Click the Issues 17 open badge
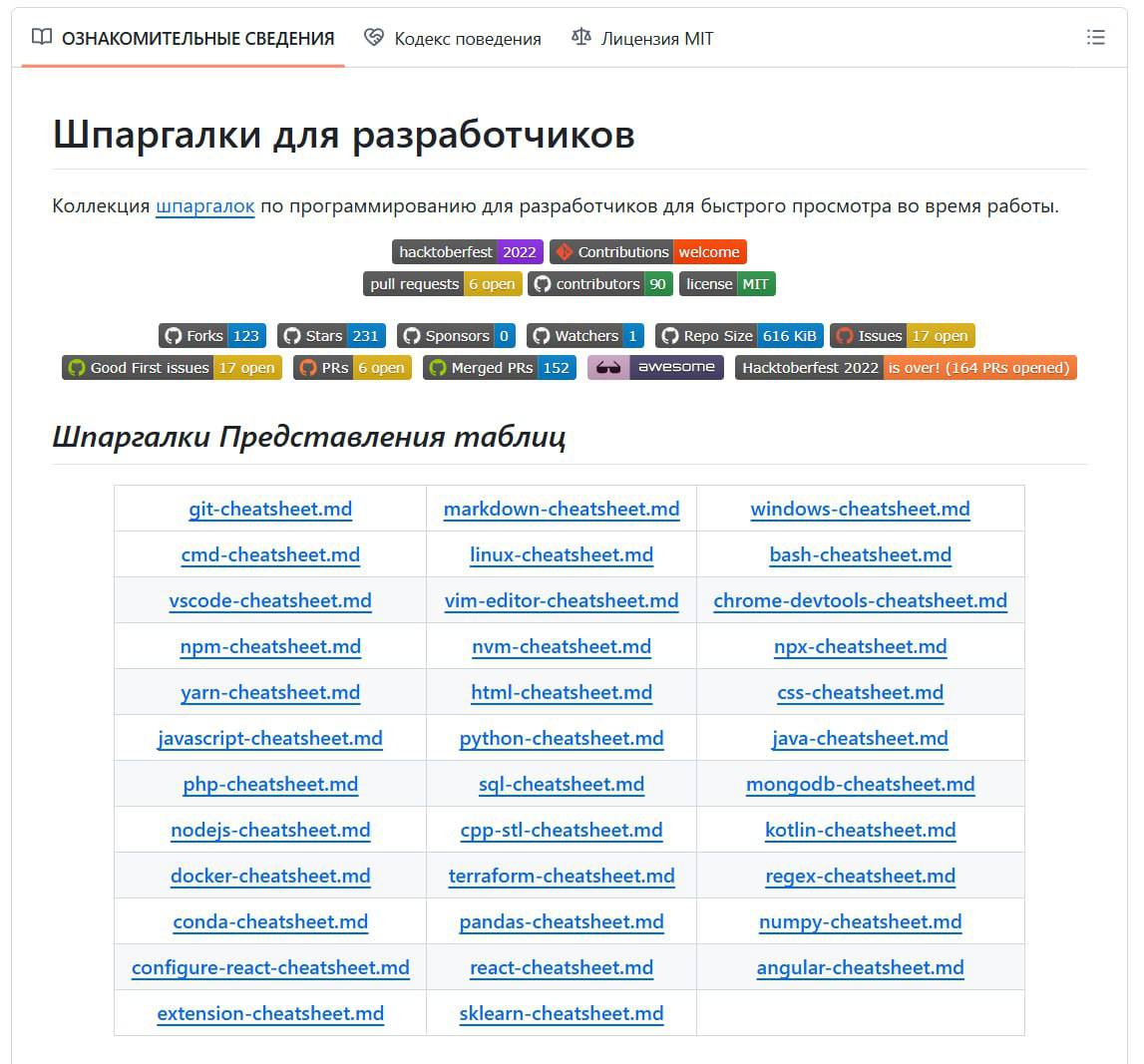Viewport: 1144px width, 1064px height. pyautogui.click(x=902, y=336)
